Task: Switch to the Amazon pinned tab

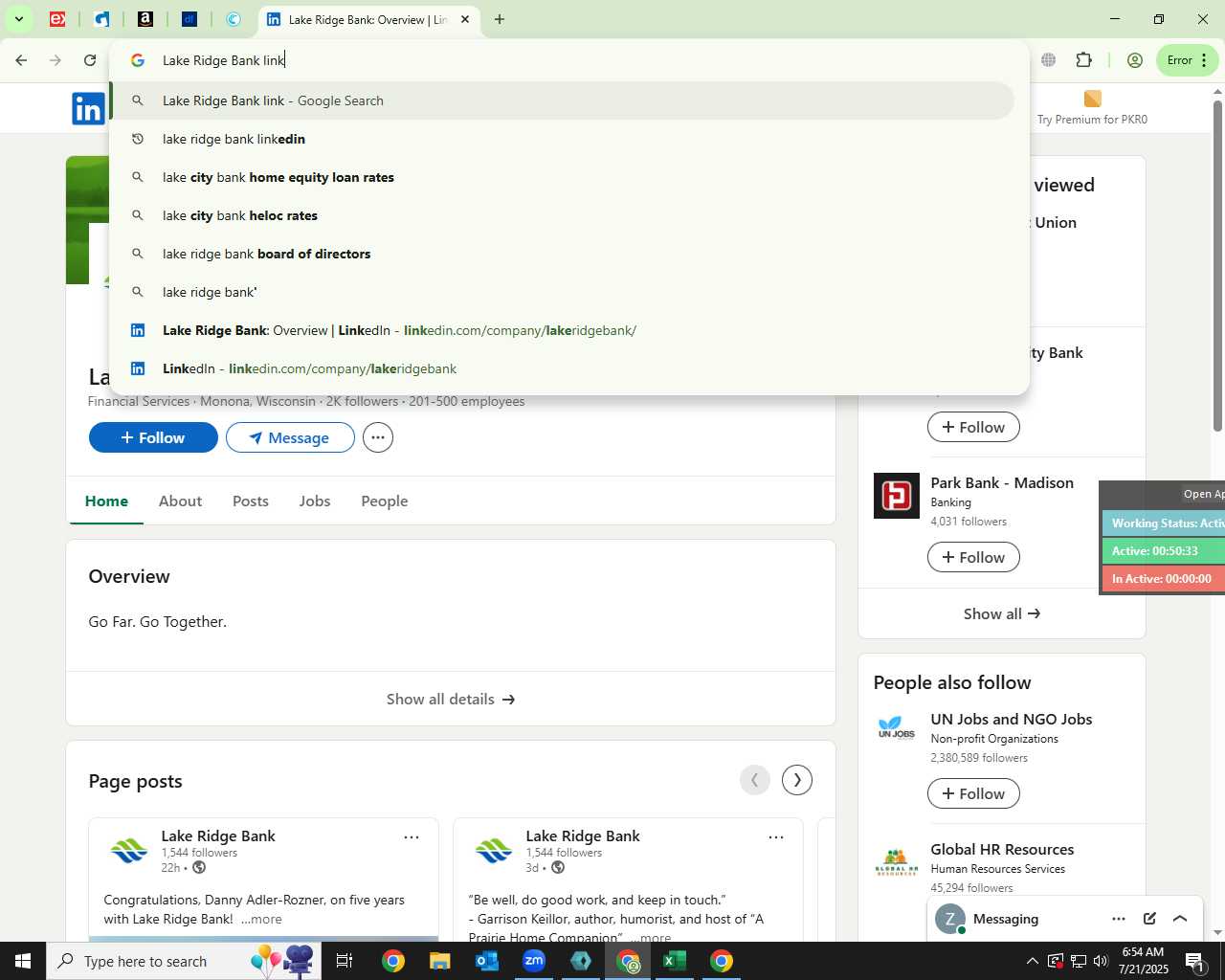Action: point(145,19)
